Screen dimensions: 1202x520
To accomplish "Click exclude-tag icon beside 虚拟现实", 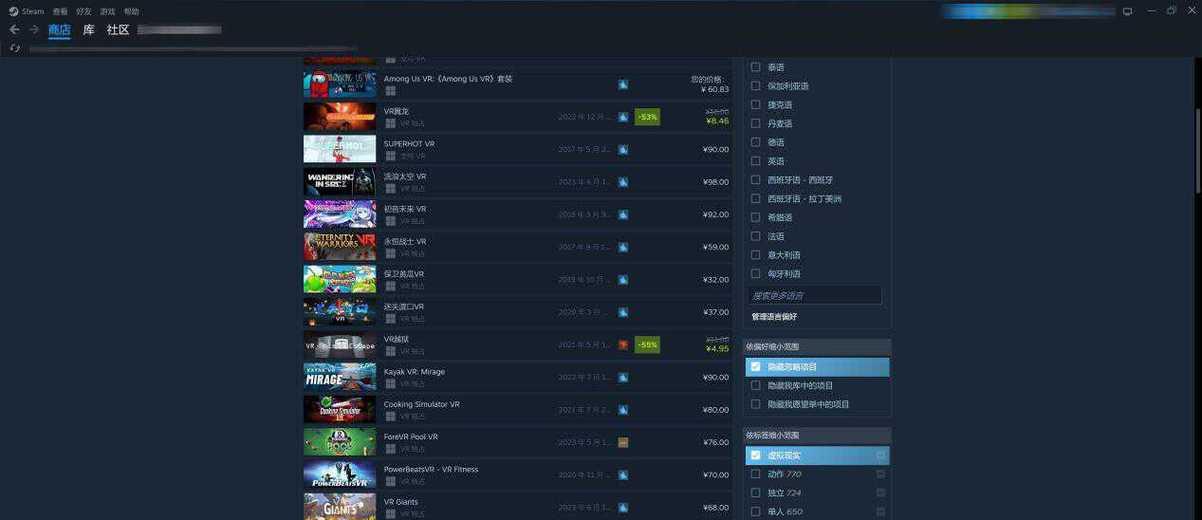I will (x=880, y=455).
